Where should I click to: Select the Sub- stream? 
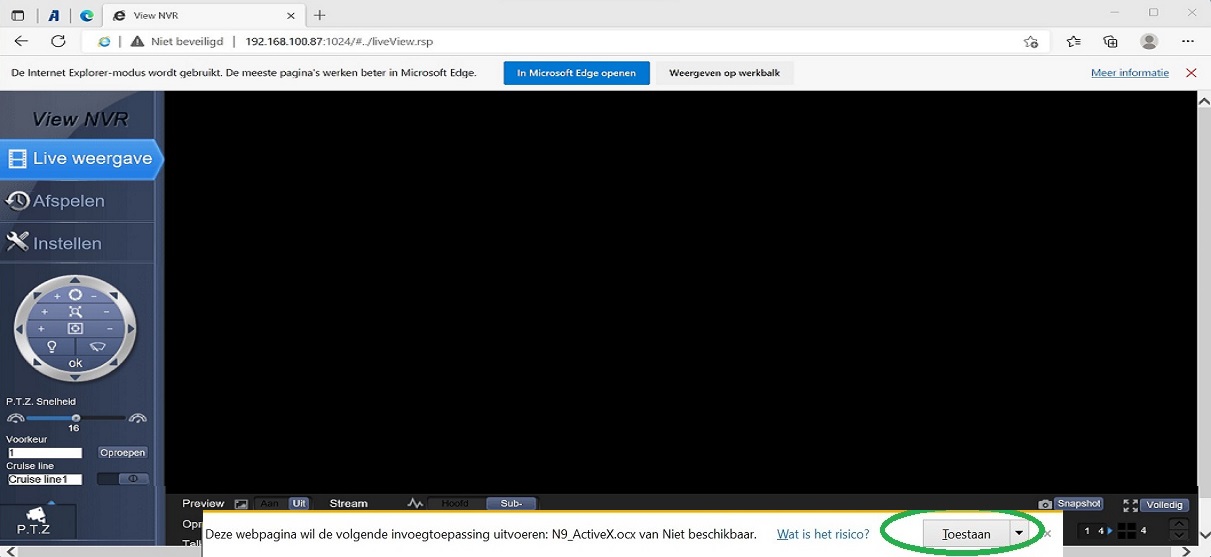pyautogui.click(x=512, y=503)
